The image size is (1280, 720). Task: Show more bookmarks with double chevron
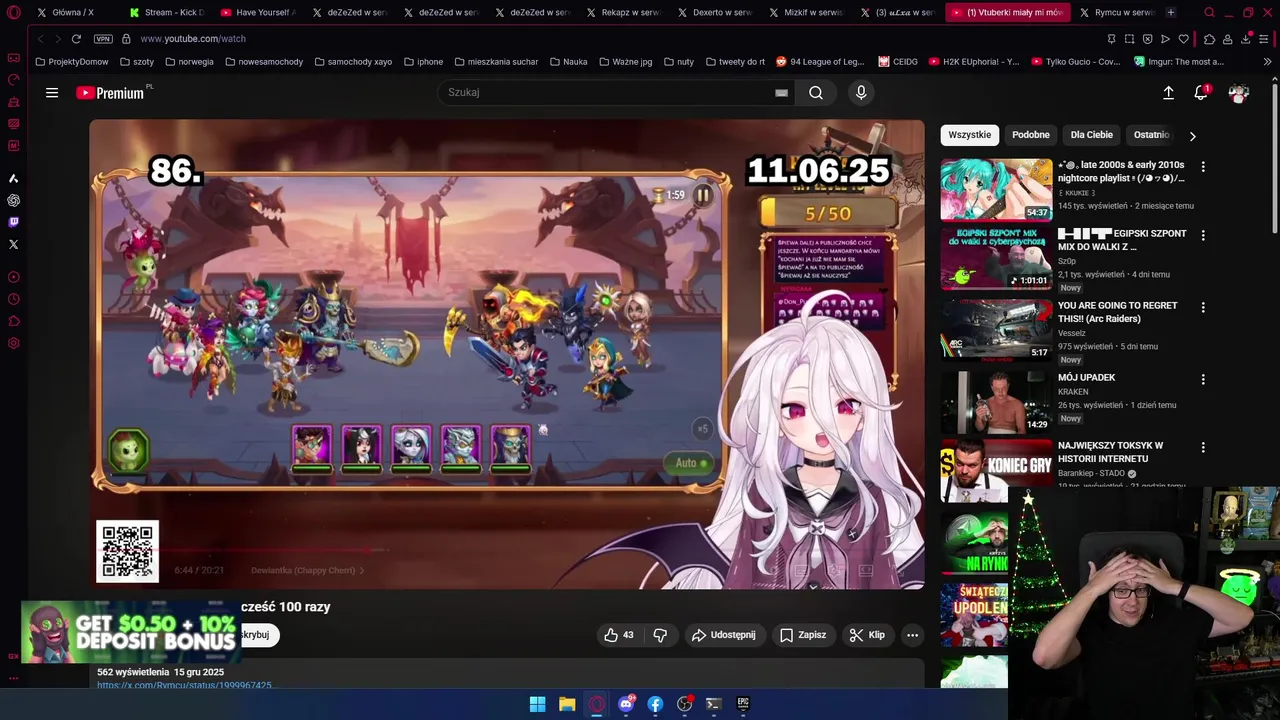point(1267,62)
